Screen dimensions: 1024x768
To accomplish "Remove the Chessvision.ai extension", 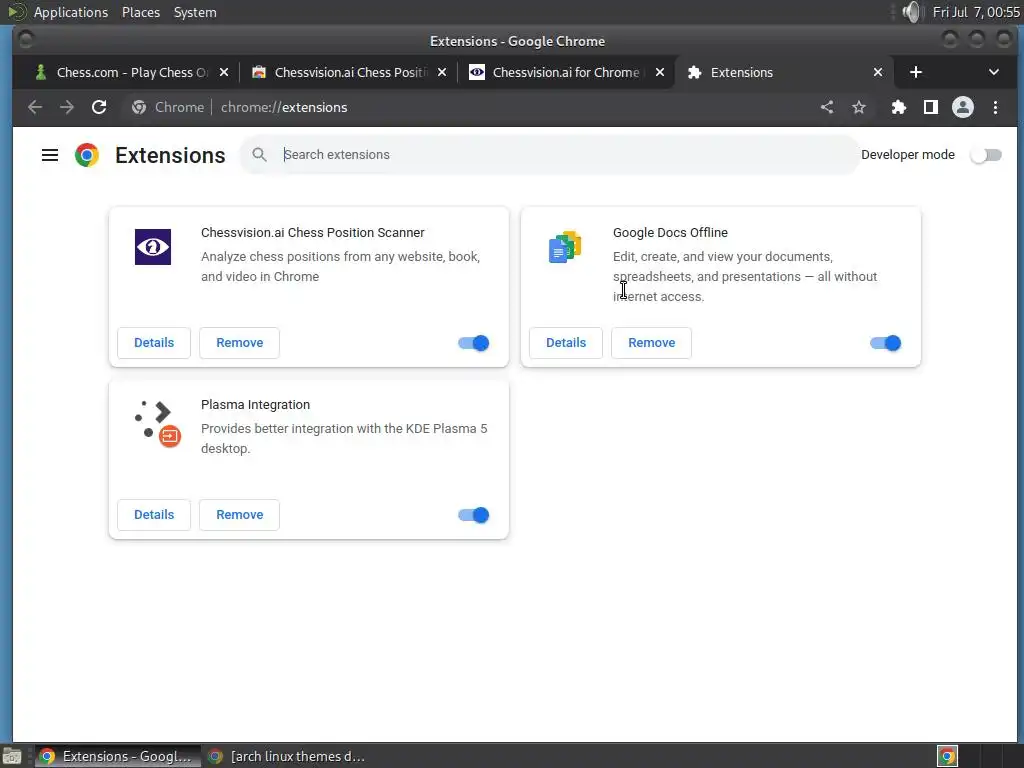I will [240, 343].
